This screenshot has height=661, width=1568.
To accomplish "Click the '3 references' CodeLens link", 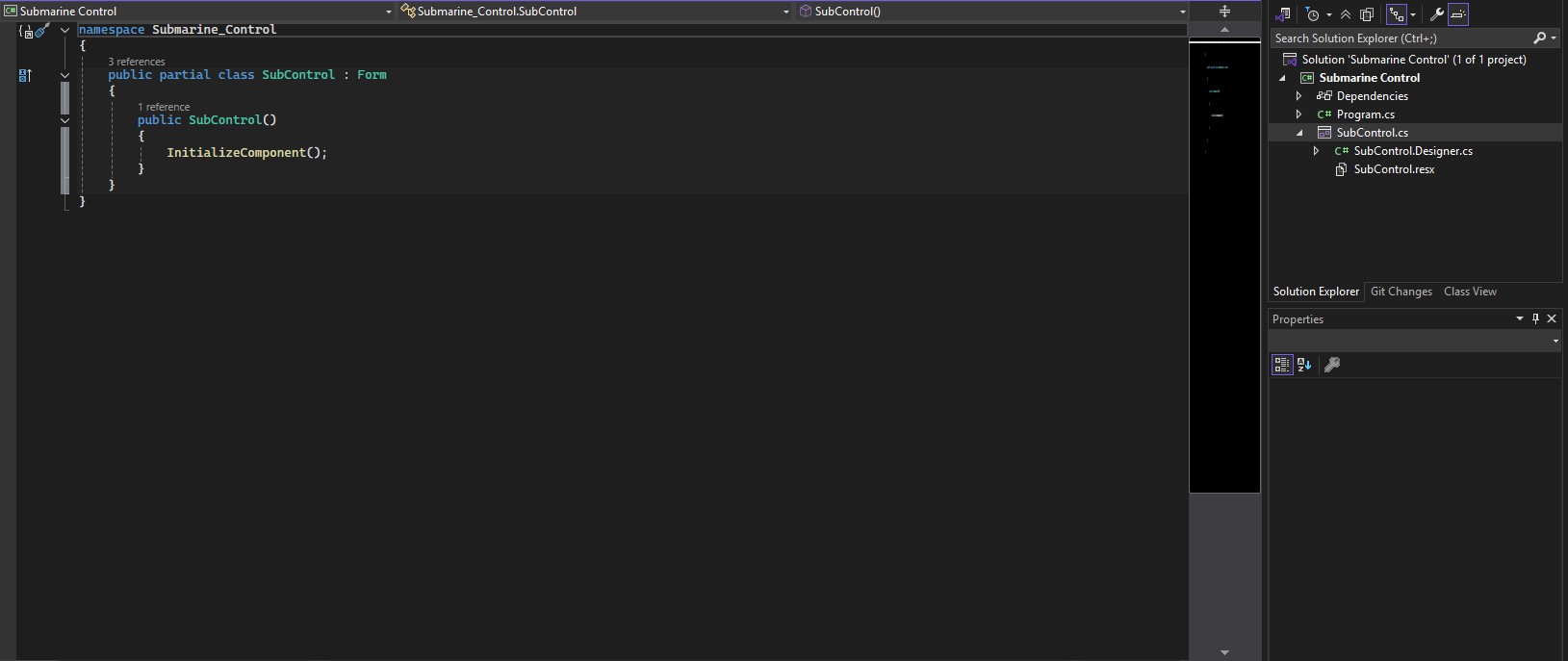I will tap(137, 62).
